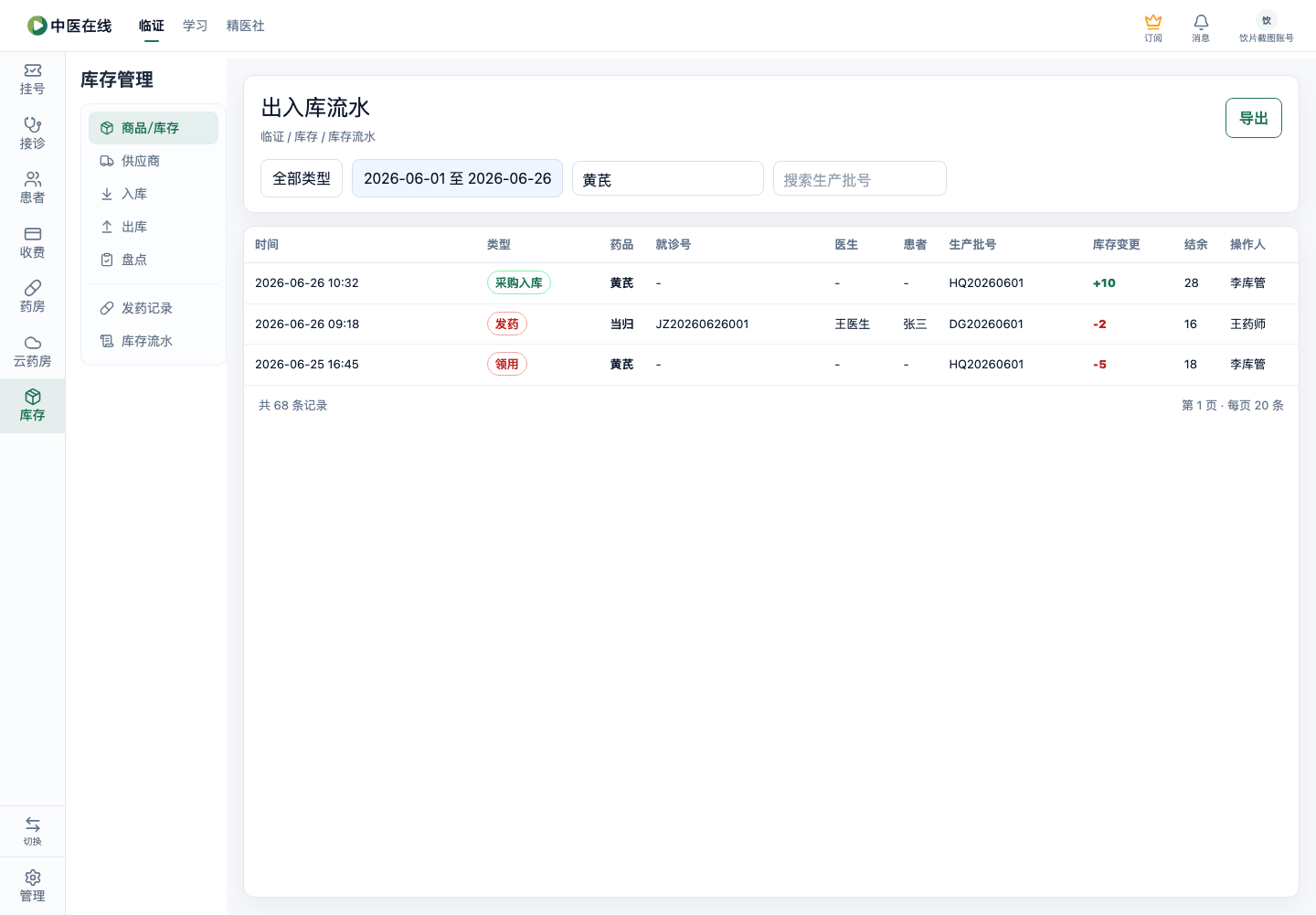Open the date range picker 2026-06-01 至 2026-06-26
This screenshot has width=1316, height=915.
(458, 178)
